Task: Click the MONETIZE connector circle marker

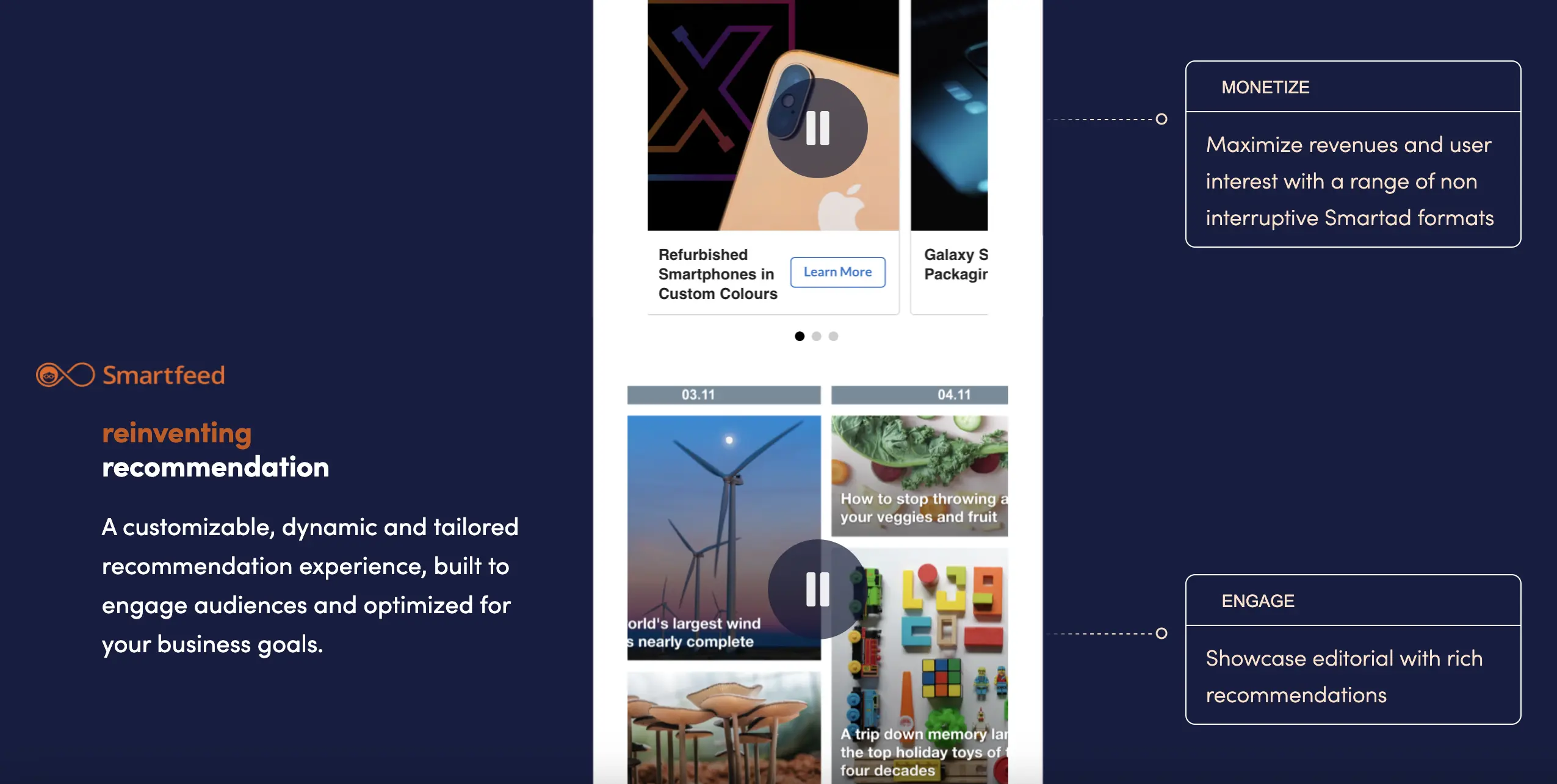Action: [x=1161, y=119]
